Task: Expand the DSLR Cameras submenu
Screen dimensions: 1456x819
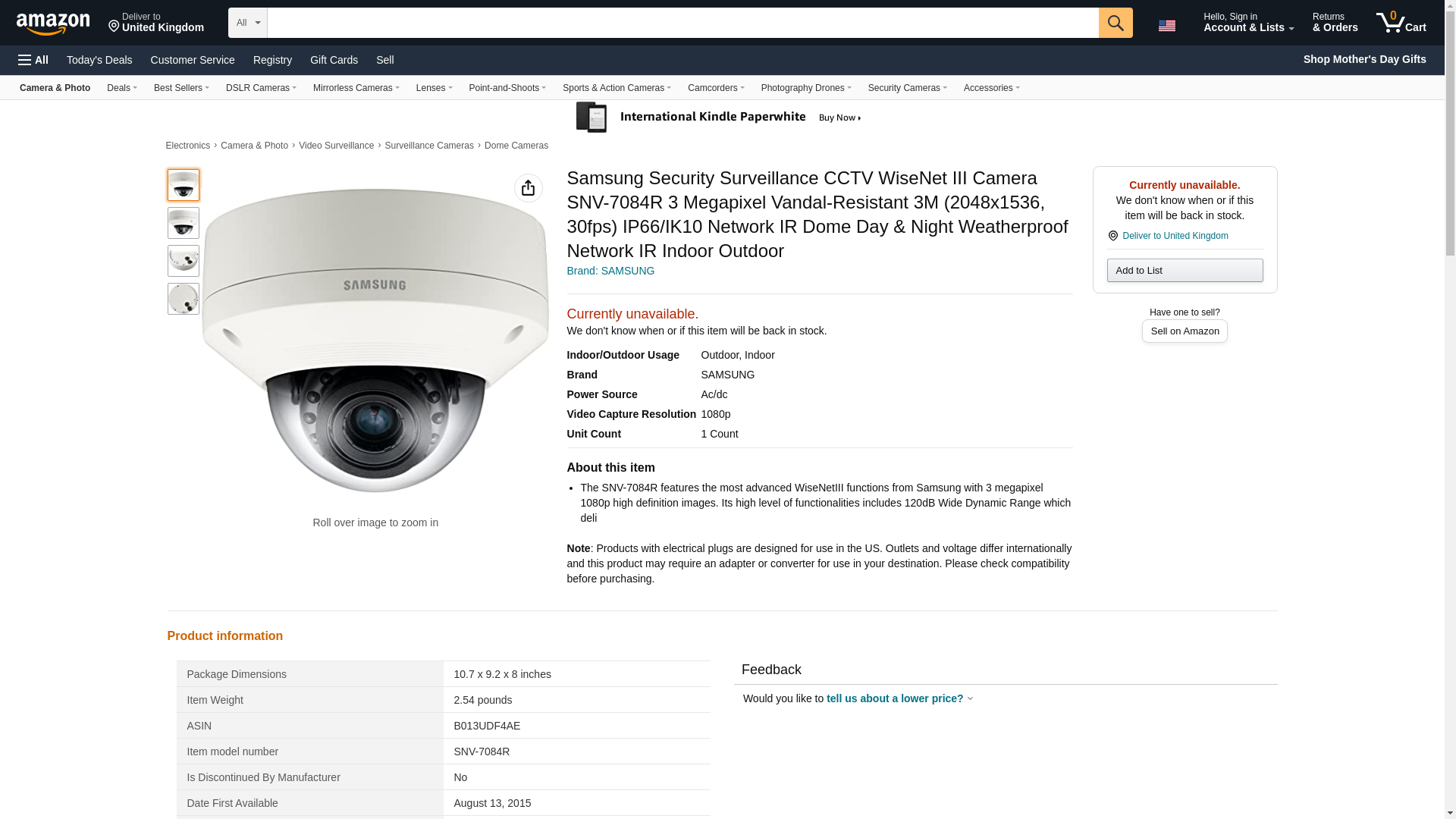Action: 260,88
